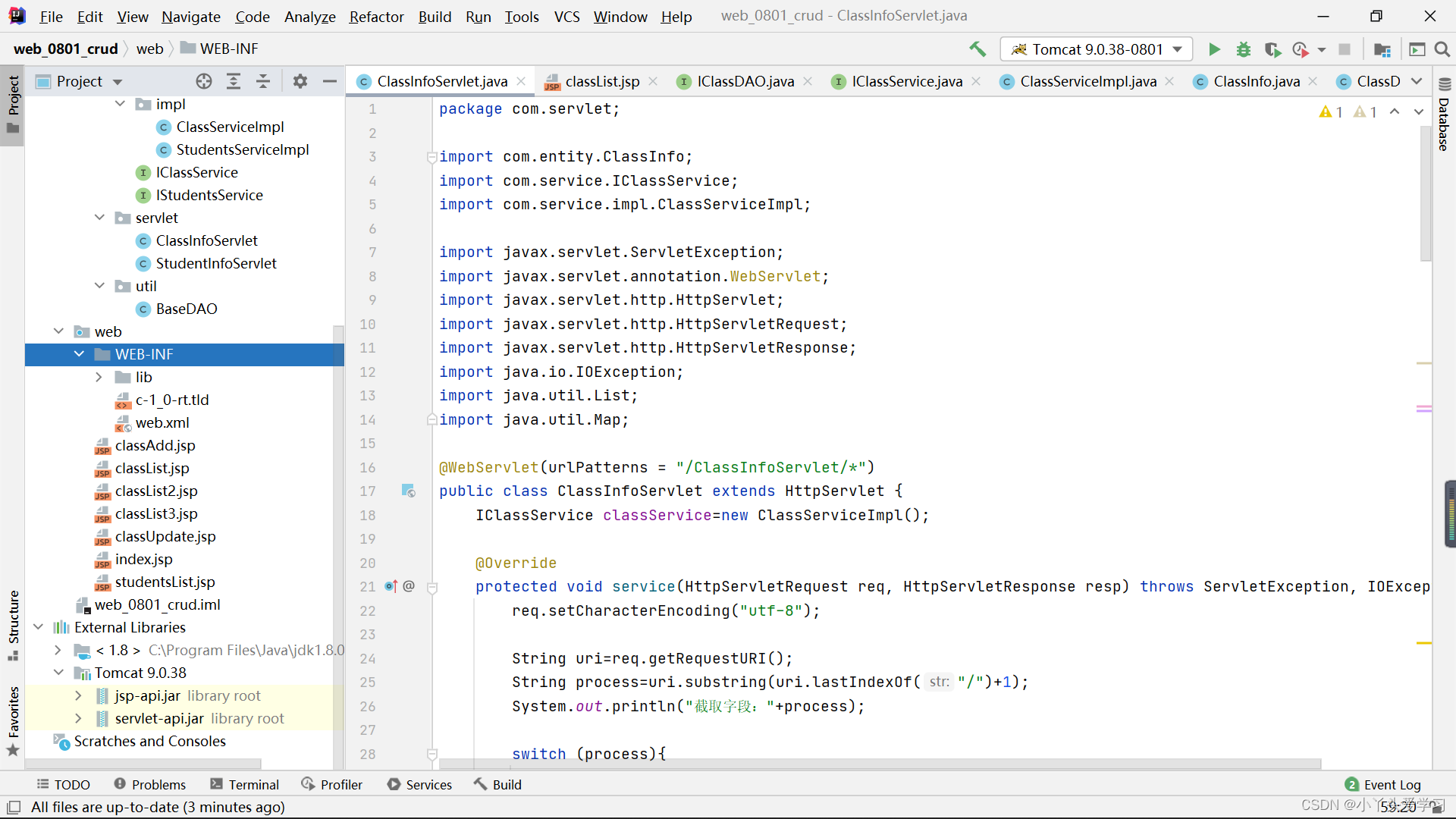This screenshot has width=1456, height=819.
Task: Open Project panel settings gear
Action: [300, 81]
